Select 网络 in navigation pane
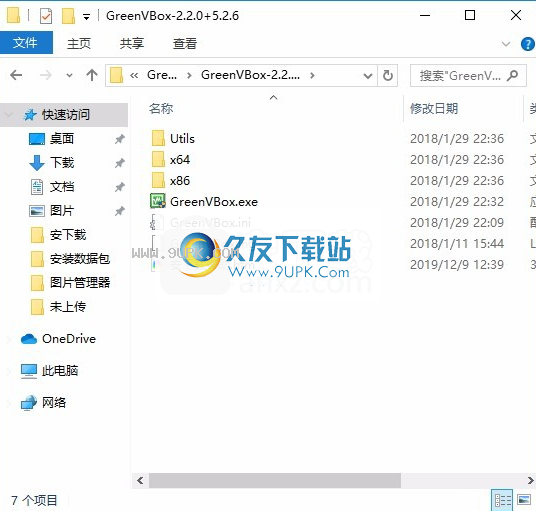Screen dimensions: 536x511 point(54,403)
